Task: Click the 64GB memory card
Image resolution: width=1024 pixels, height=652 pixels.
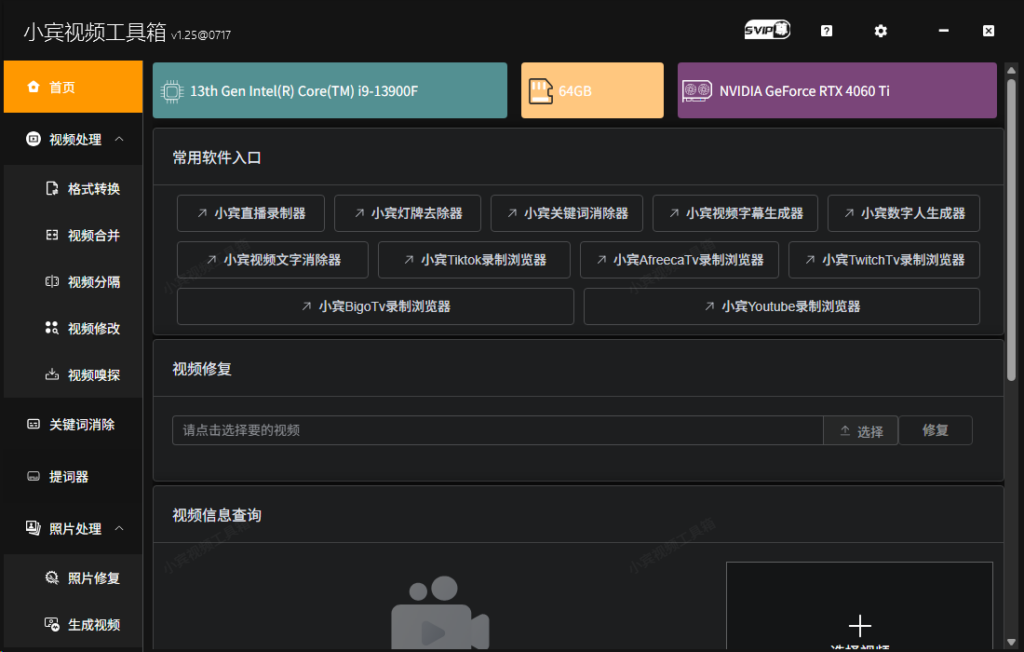Action: coord(592,90)
